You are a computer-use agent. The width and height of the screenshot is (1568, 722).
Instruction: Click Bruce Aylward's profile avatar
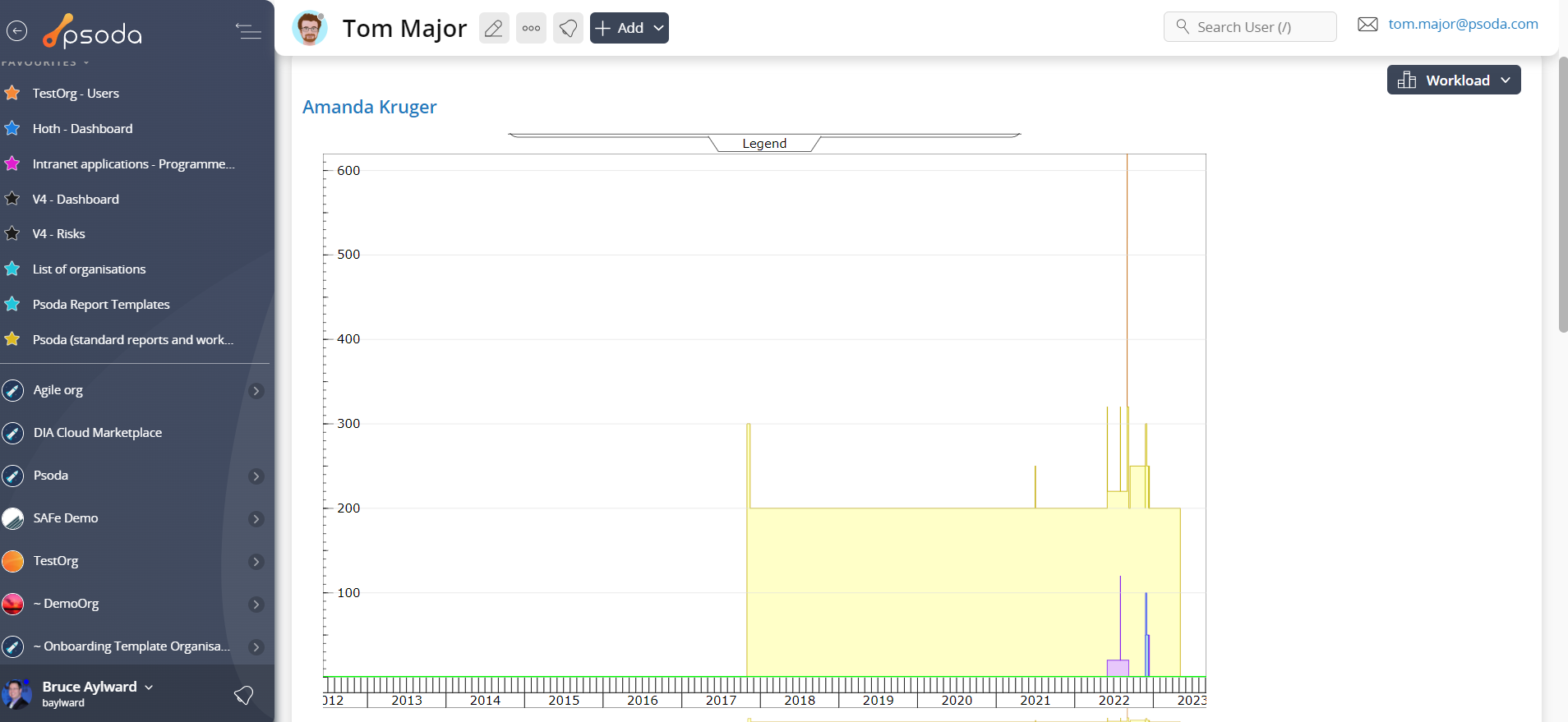[x=16, y=694]
